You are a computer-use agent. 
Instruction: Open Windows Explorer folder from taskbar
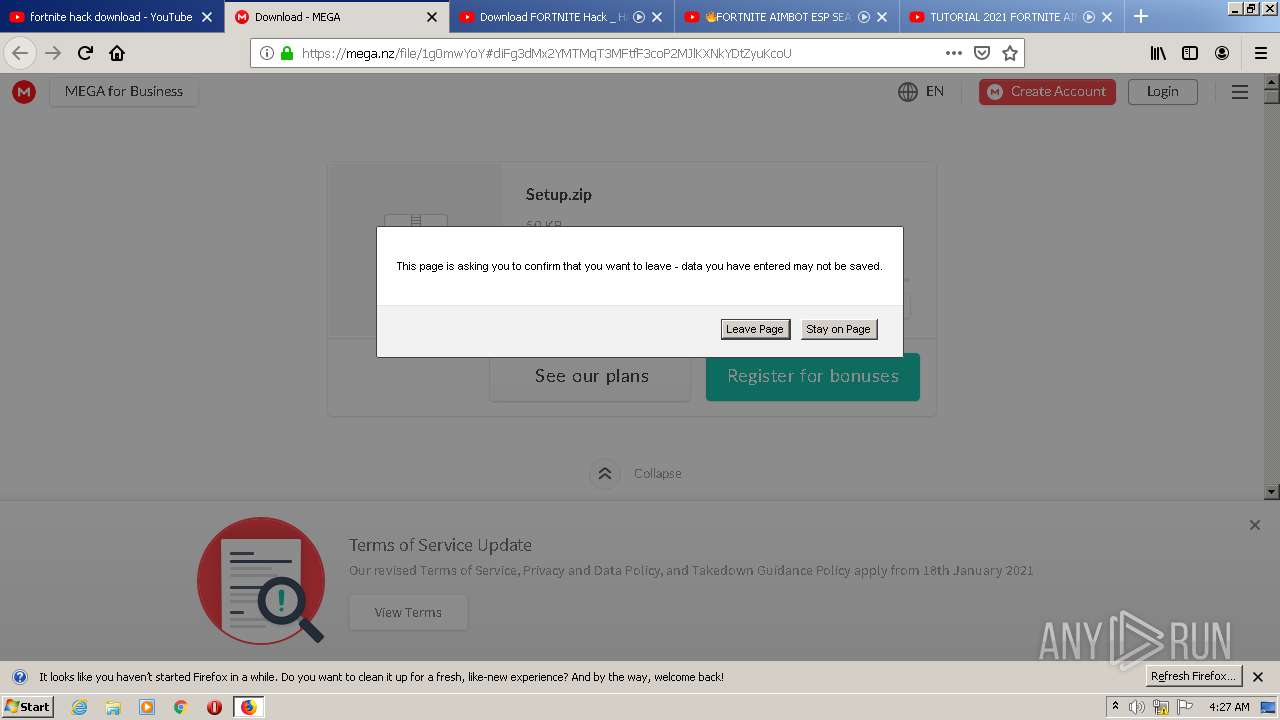pyautogui.click(x=113, y=707)
